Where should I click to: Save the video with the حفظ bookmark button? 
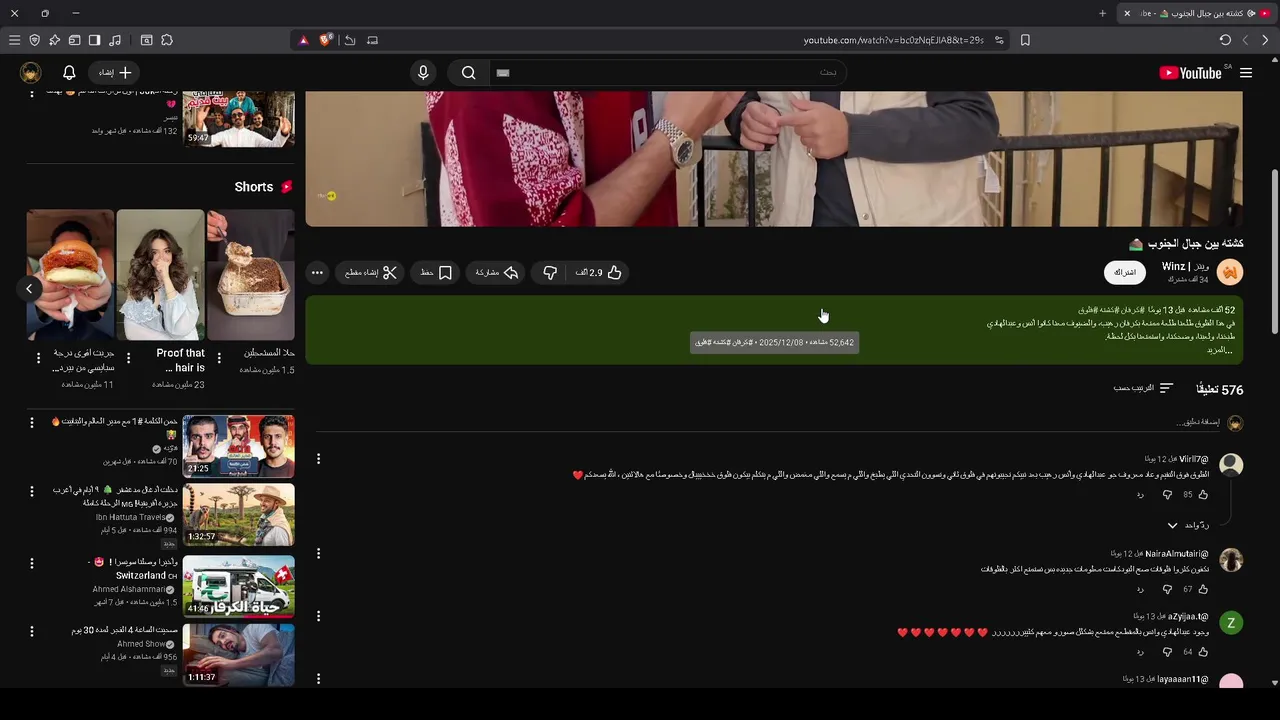tap(436, 273)
